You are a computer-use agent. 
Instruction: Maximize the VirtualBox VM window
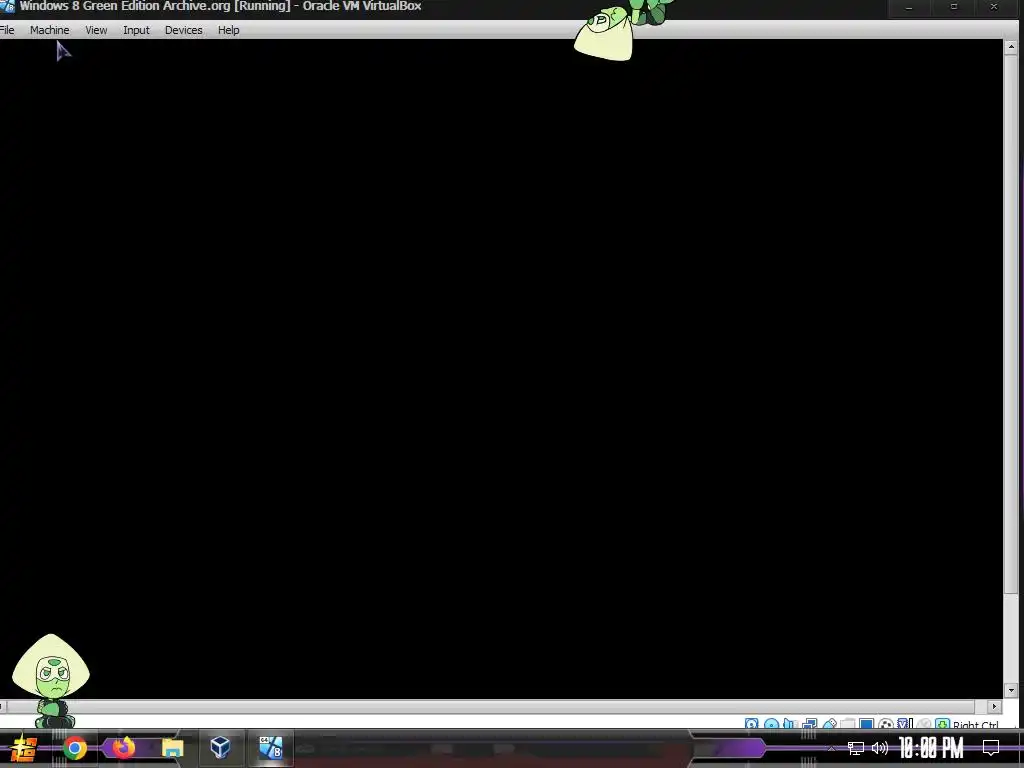[x=953, y=7]
